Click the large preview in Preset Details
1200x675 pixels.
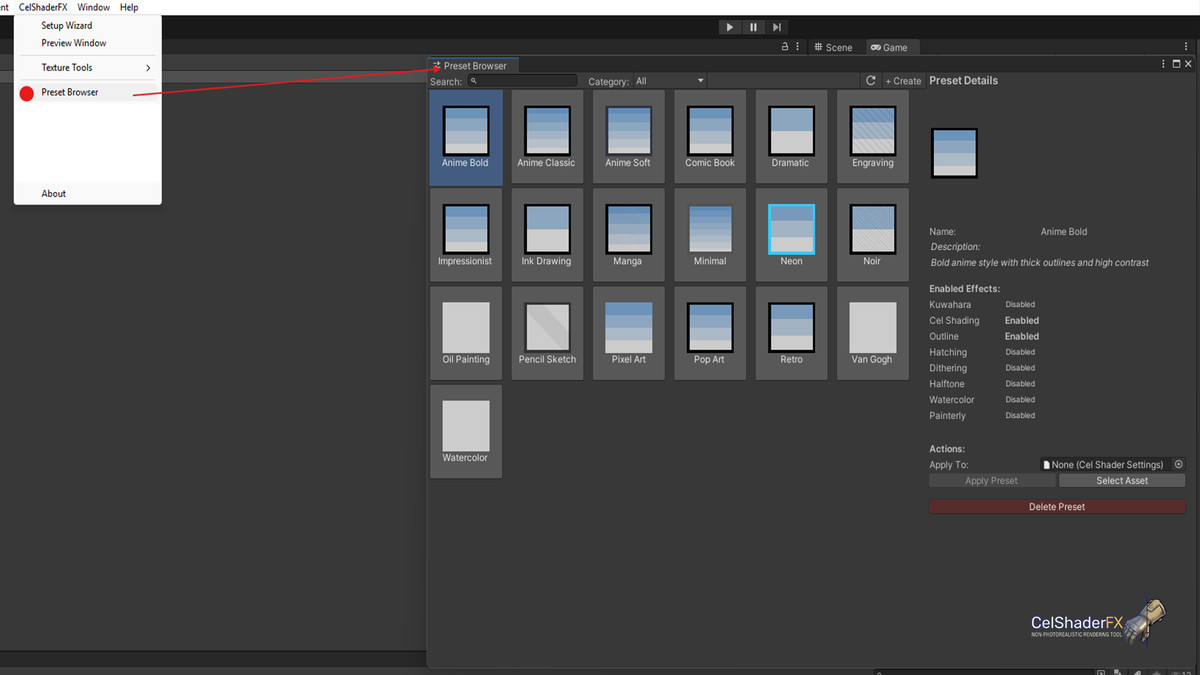954,153
